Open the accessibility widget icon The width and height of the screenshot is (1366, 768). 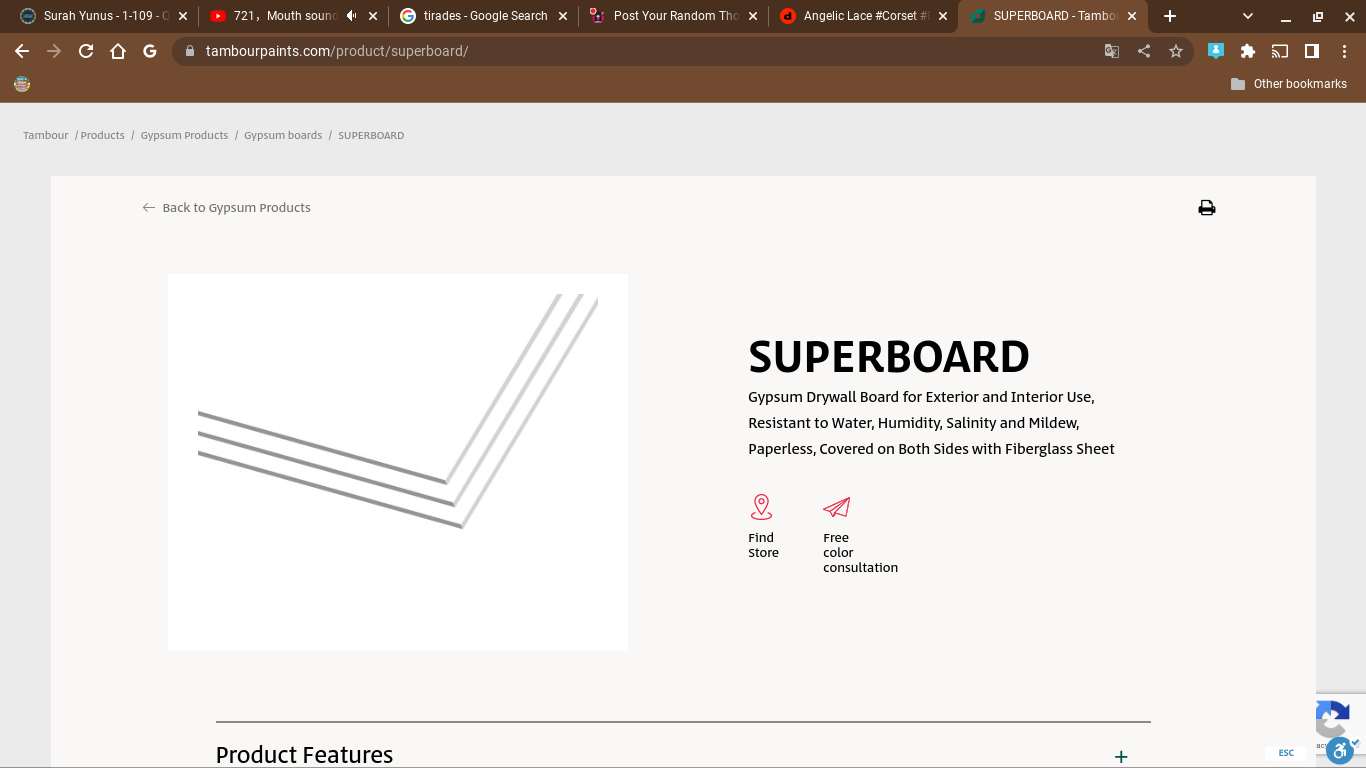(1340, 750)
